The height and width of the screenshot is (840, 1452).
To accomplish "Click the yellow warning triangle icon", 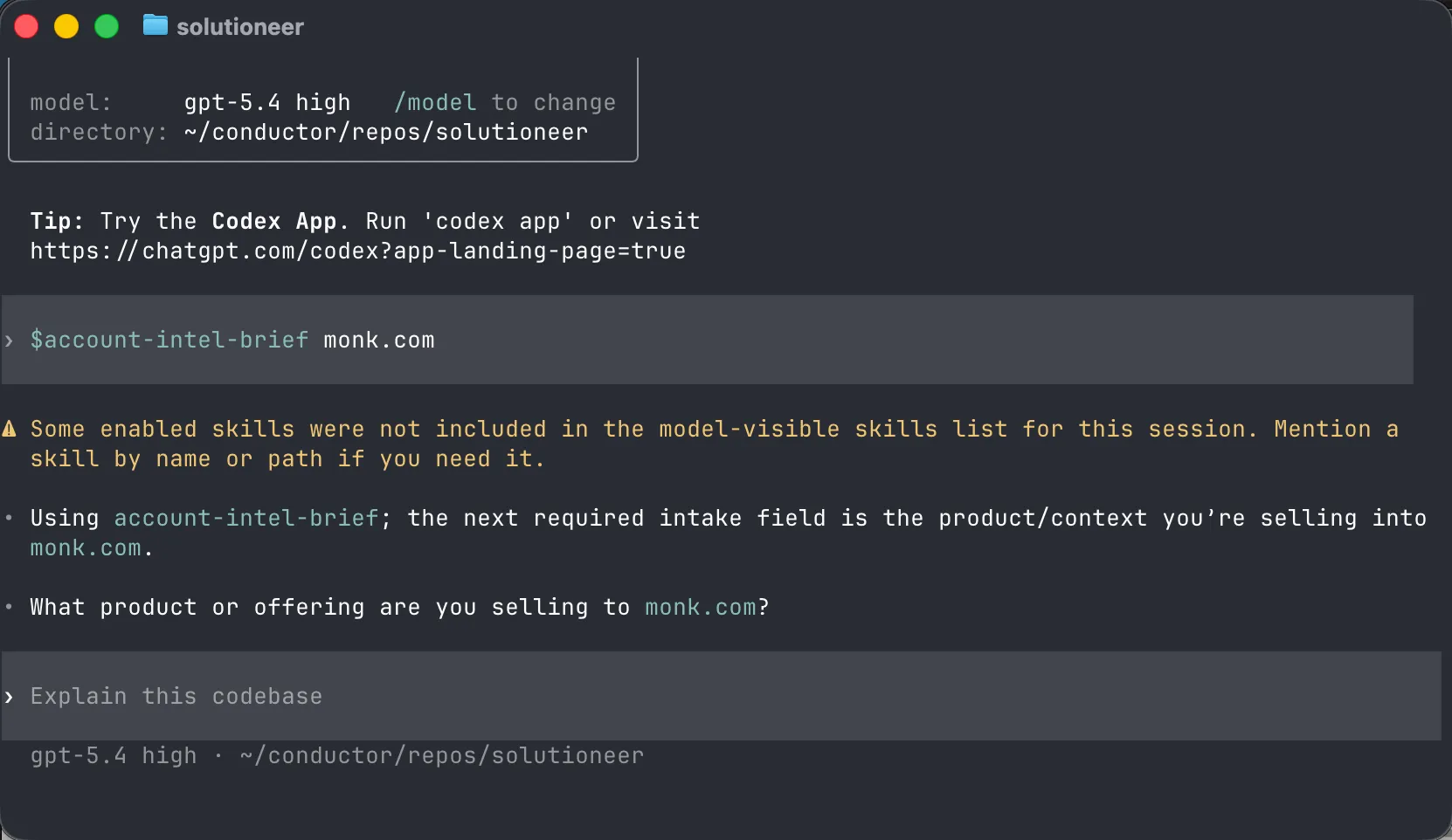I will 10,429.
